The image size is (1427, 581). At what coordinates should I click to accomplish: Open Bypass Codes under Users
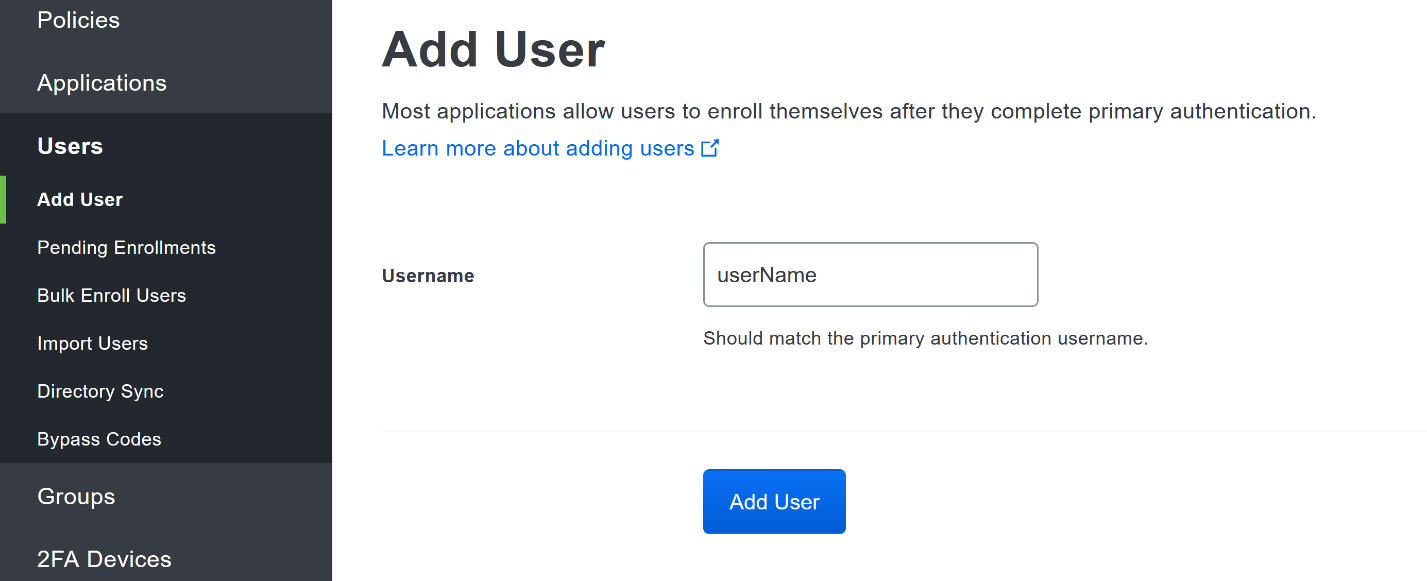[99, 440]
